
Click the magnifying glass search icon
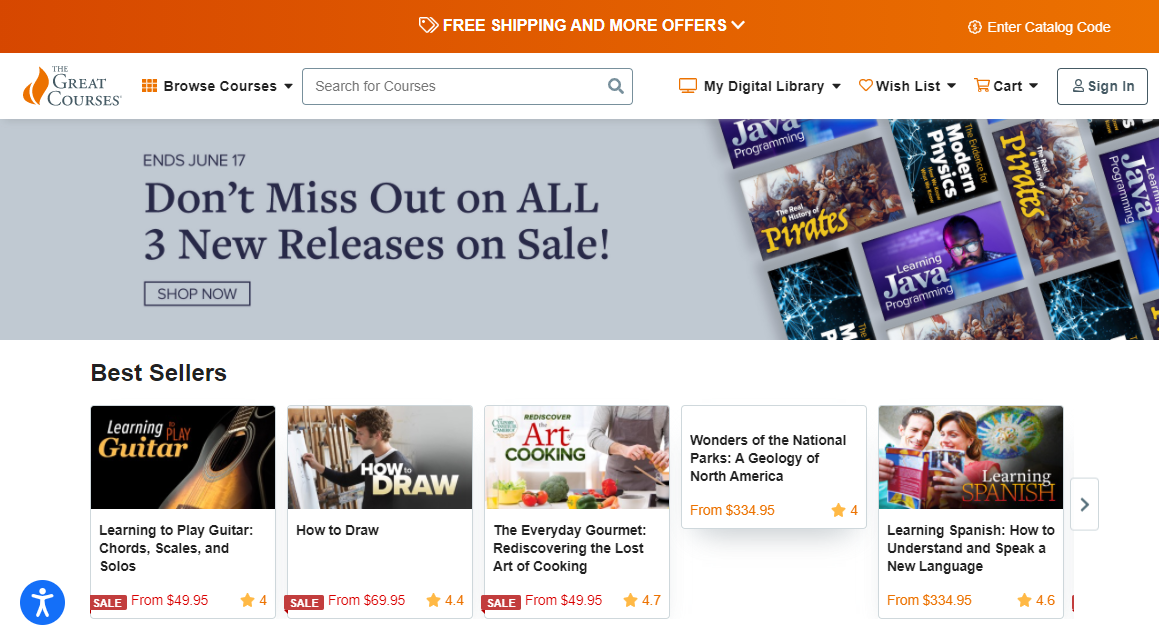pyautogui.click(x=615, y=86)
